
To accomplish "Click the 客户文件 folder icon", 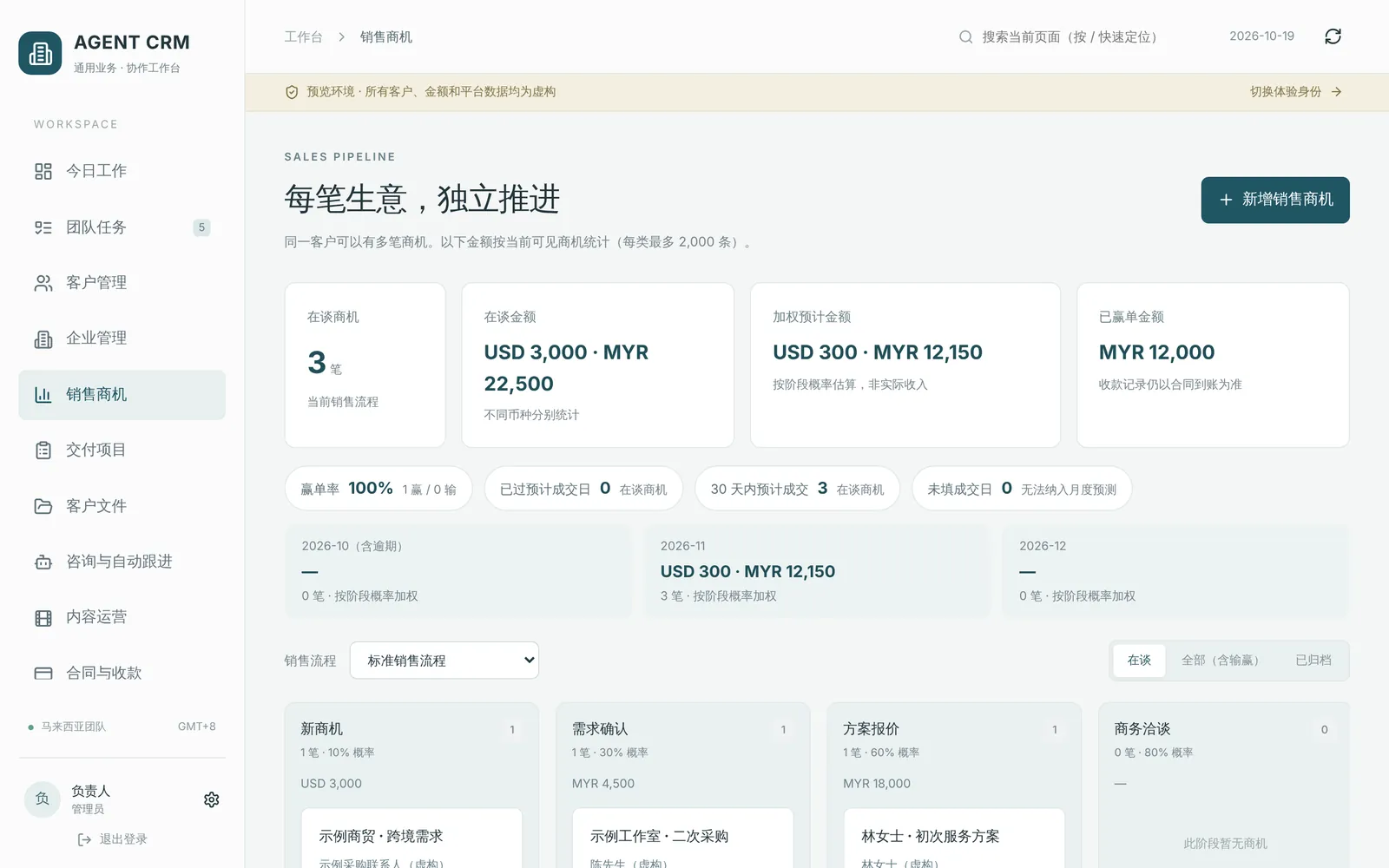I will click(43, 506).
